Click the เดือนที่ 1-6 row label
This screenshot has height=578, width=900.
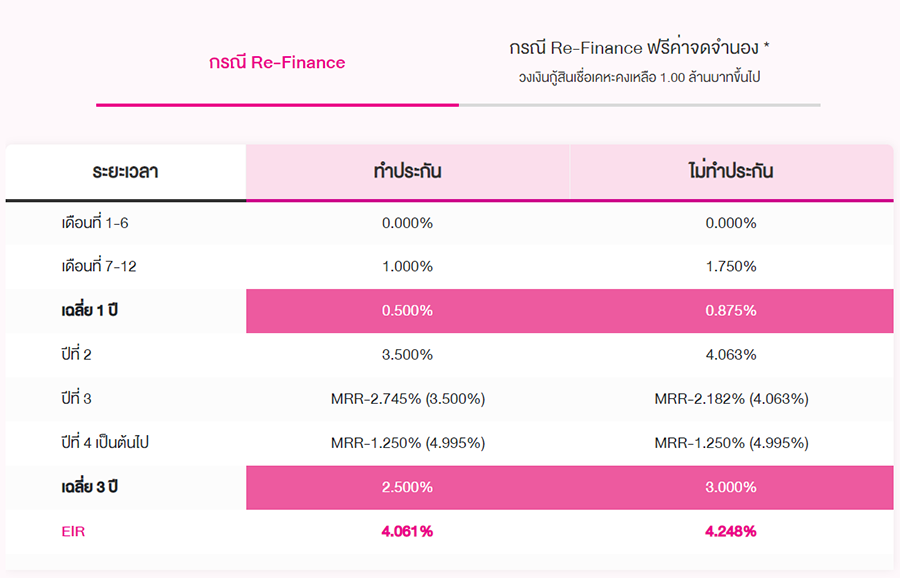coord(94,223)
